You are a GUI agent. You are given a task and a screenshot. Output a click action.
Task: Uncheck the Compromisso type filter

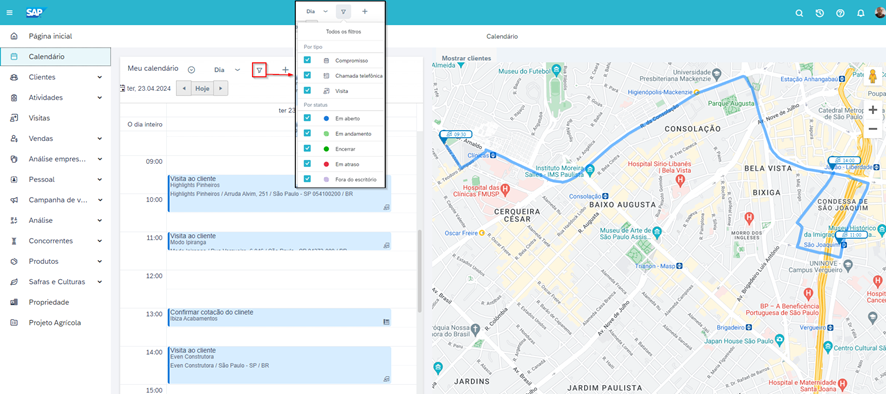[307, 60]
